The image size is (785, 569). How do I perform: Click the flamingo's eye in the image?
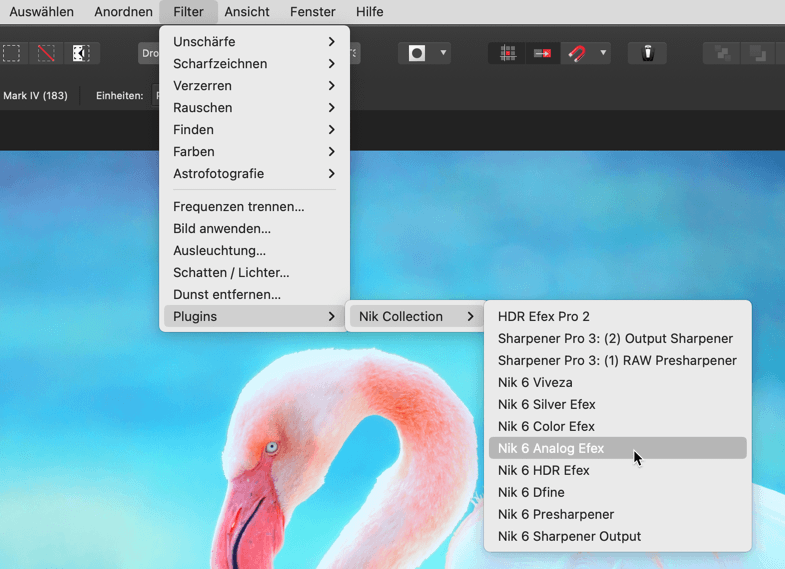(x=271, y=447)
